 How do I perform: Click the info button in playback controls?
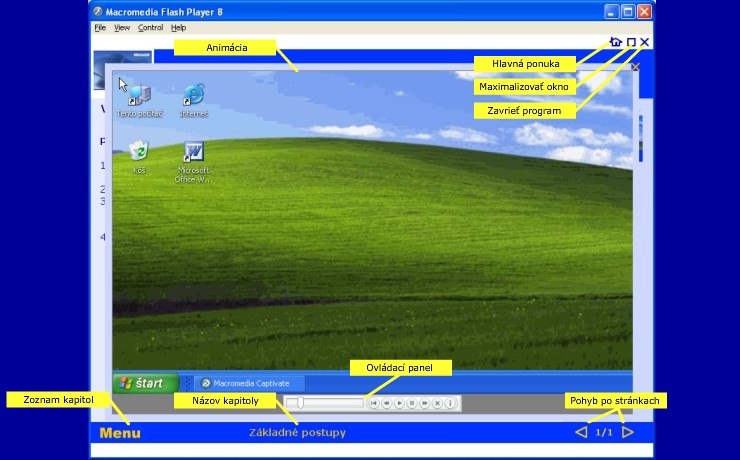click(x=450, y=403)
